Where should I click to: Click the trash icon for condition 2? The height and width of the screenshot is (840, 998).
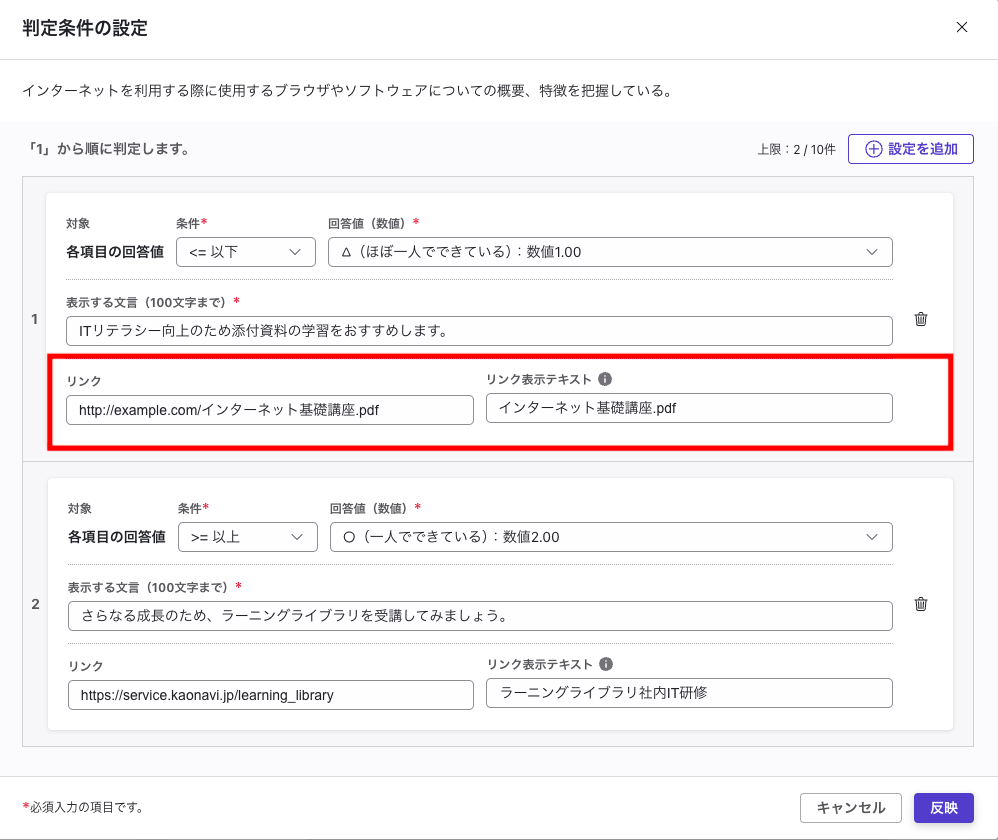[921, 604]
